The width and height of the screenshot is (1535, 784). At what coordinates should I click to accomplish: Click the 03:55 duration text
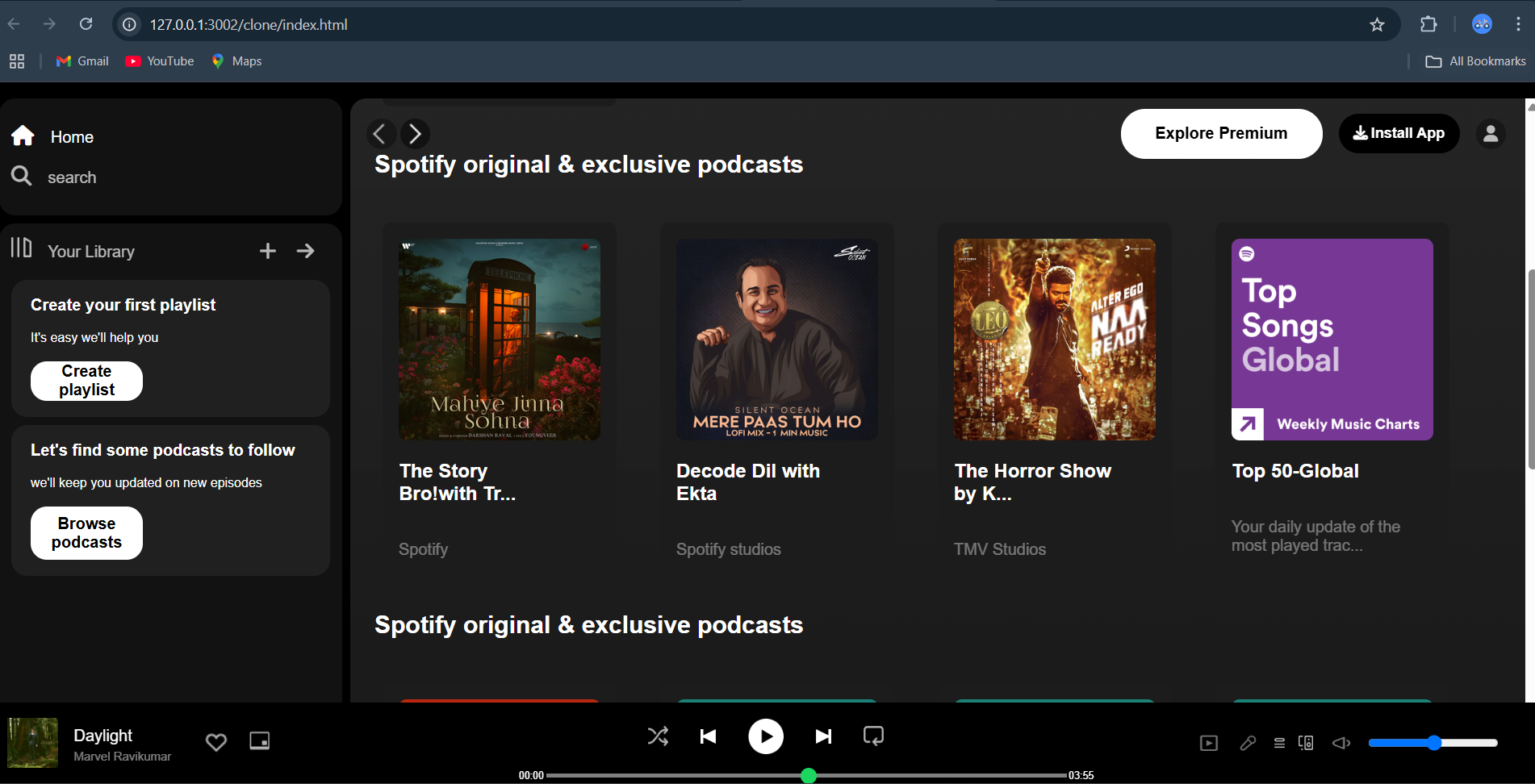[1081, 776]
